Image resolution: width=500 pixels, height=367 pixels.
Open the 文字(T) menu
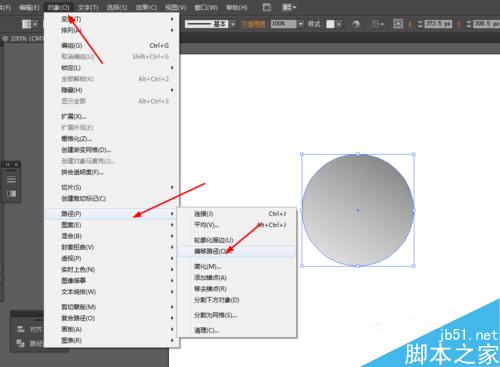click(88, 7)
